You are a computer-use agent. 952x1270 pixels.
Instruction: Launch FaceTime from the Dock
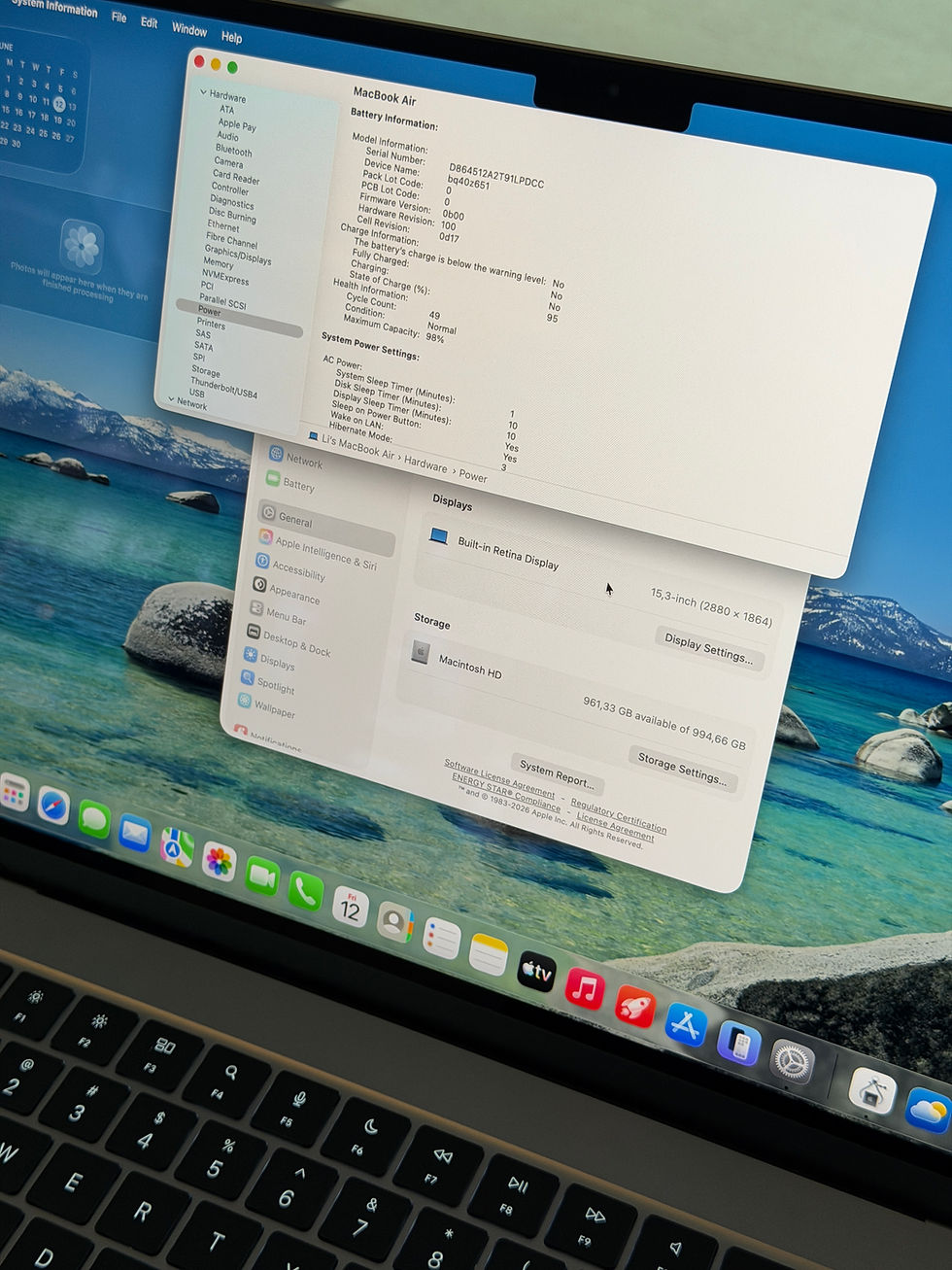(261, 876)
